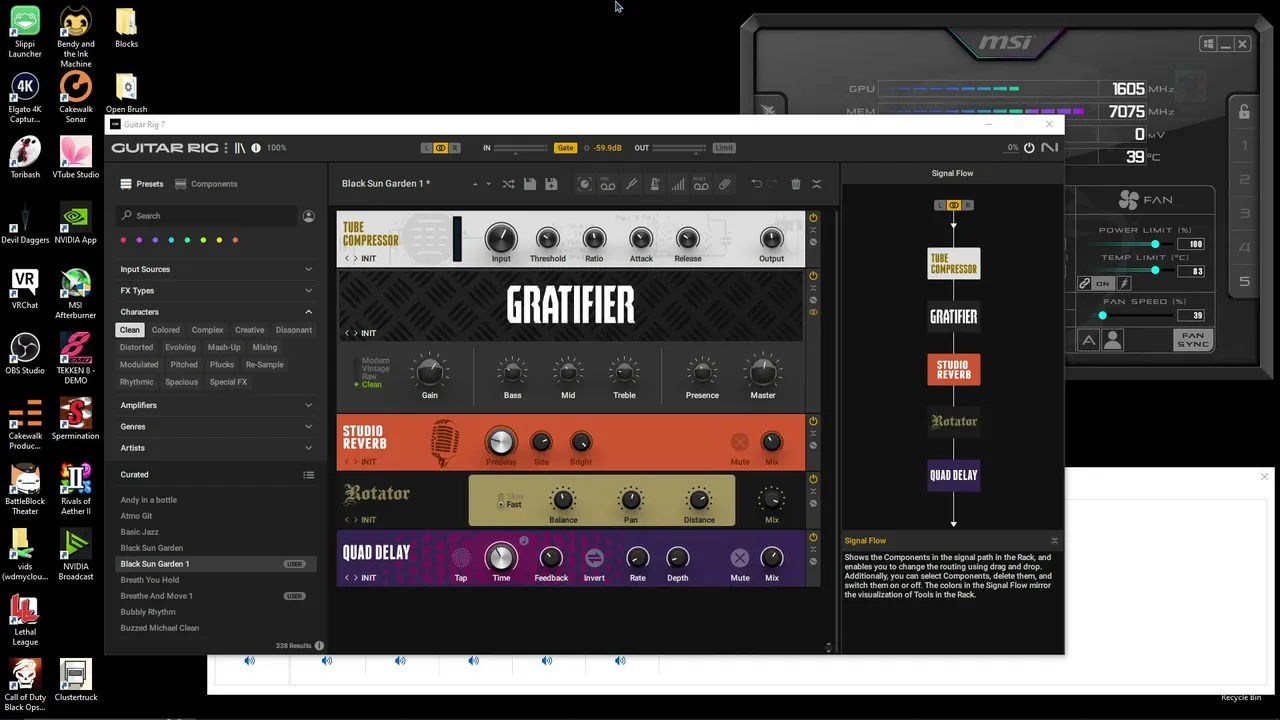The image size is (1280, 720).
Task: Switch to the Presets tab
Action: tap(142, 184)
